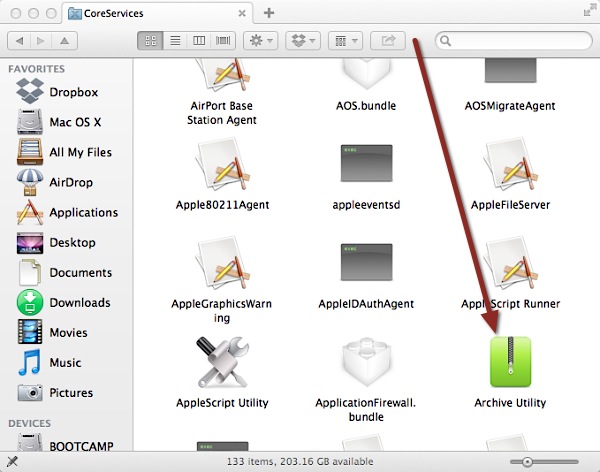The image size is (600, 472).
Task: Select the AppleScript Runner icon
Action: click(x=510, y=263)
